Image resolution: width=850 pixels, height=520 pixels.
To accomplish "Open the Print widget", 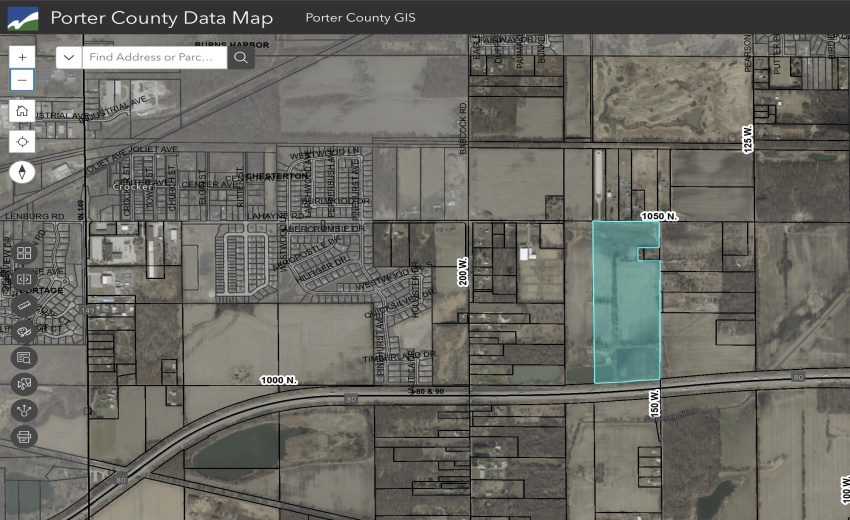I will [25, 436].
